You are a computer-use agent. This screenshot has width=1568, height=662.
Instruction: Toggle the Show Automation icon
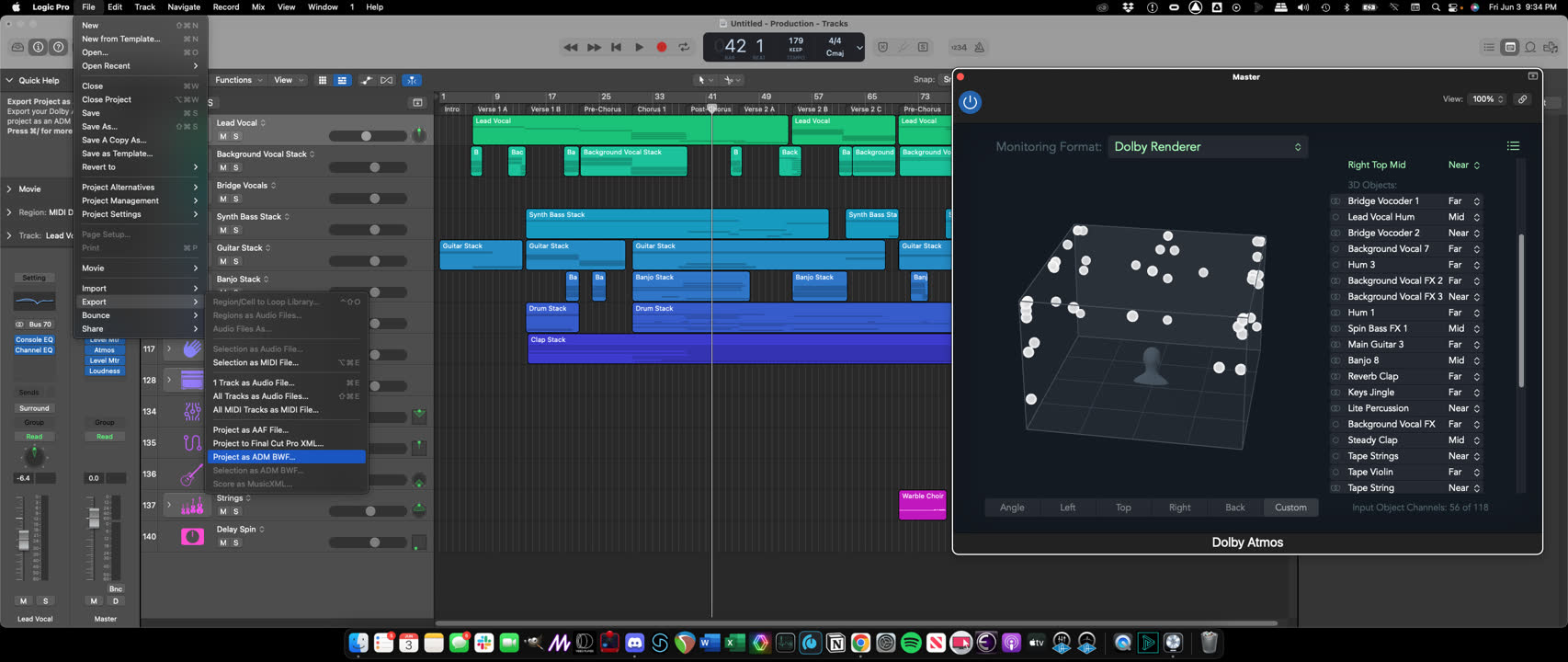point(367,80)
